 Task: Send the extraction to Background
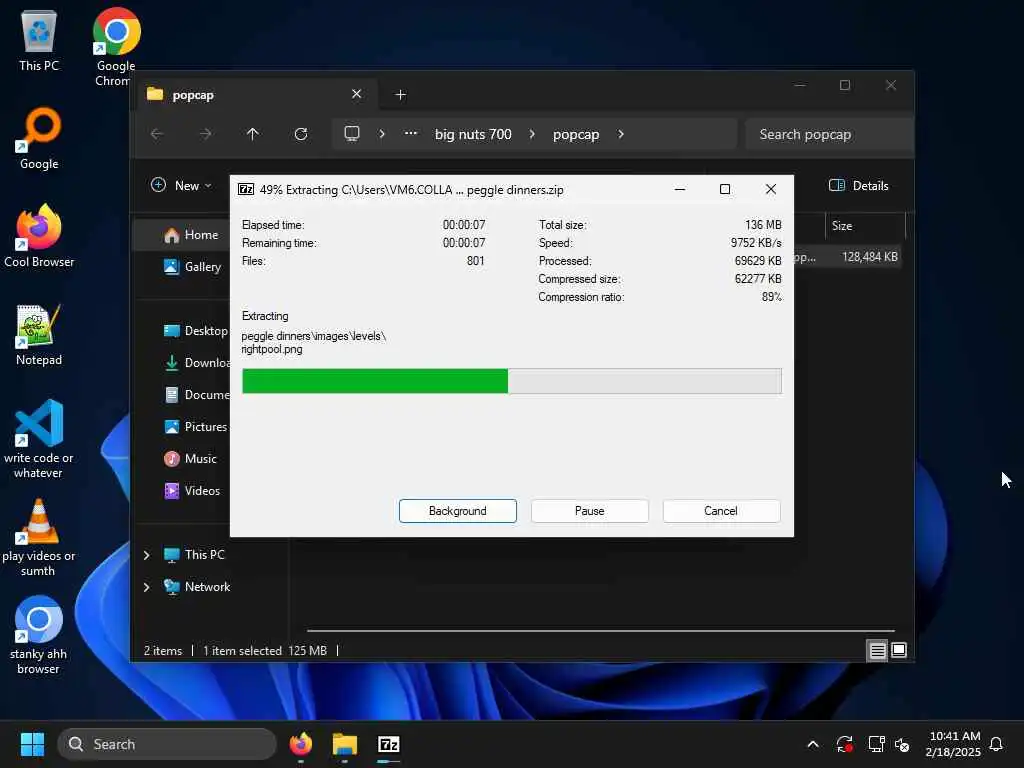point(458,511)
